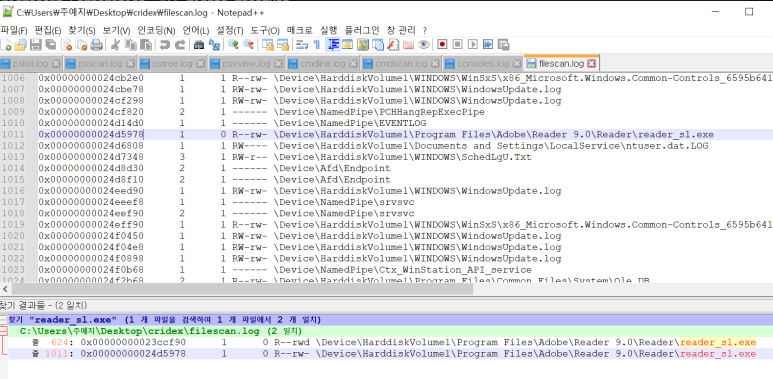Collapse the "reader_sl.exe" search results header
773x379 pixels.
point(3,320)
